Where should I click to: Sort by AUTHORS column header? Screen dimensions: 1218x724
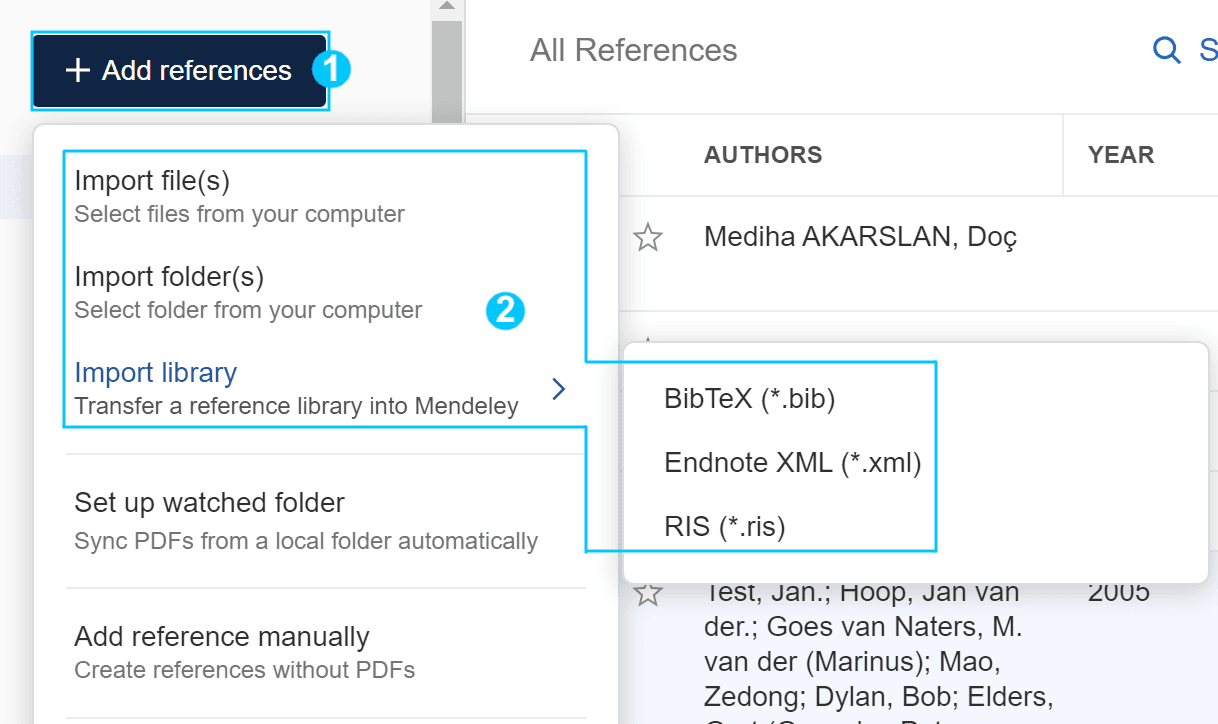pyautogui.click(x=763, y=155)
